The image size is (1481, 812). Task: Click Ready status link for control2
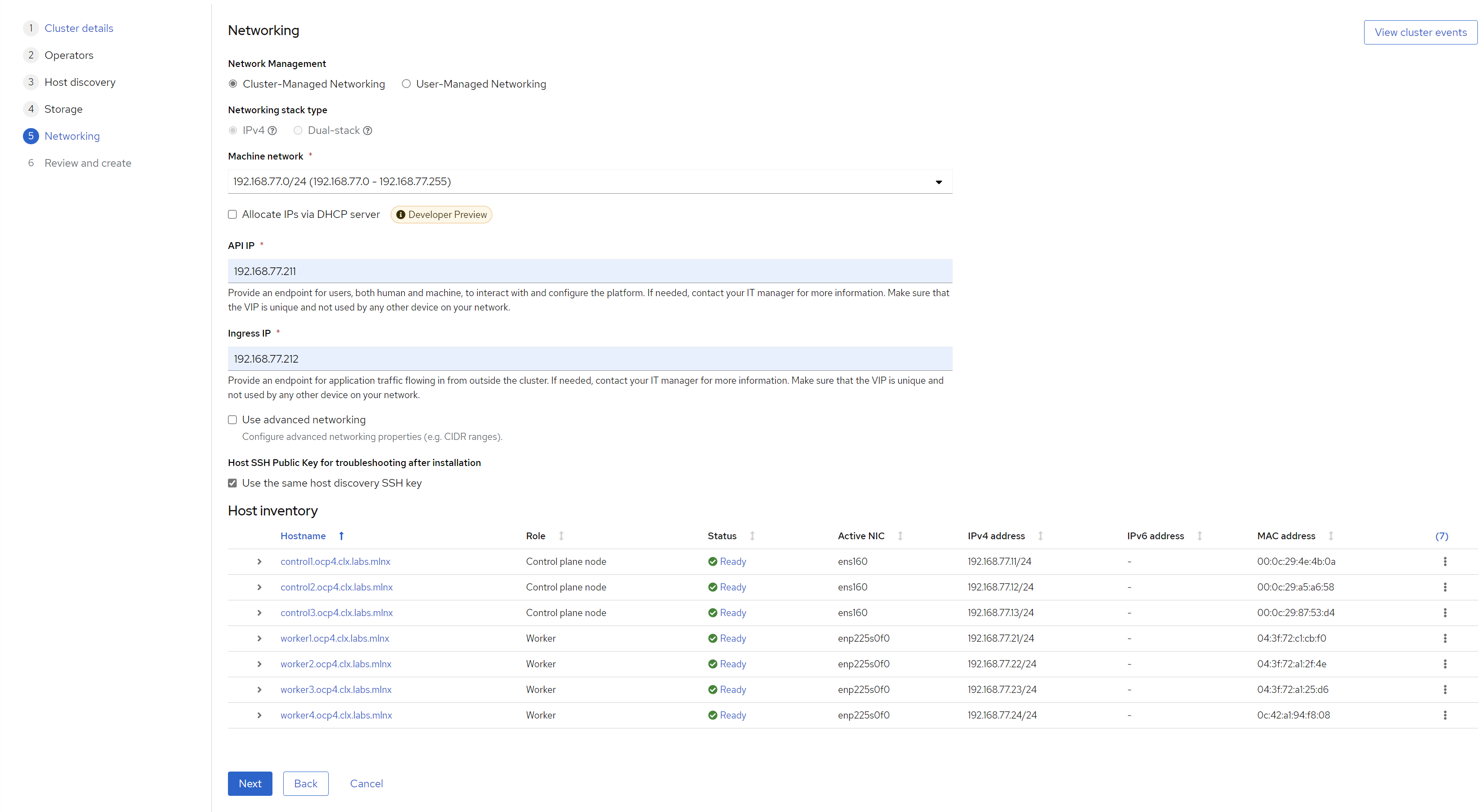coord(732,587)
